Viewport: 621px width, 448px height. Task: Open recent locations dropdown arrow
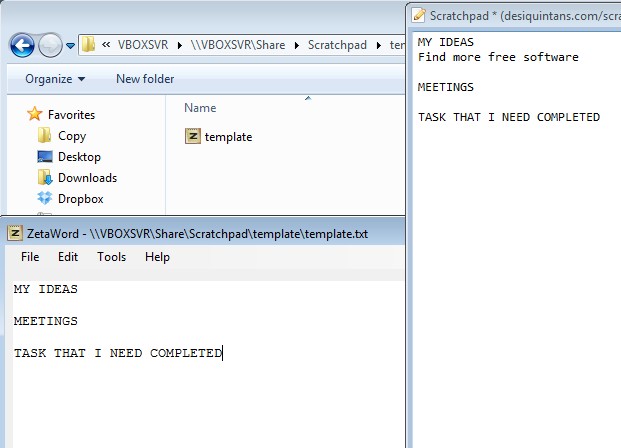click(x=70, y=46)
